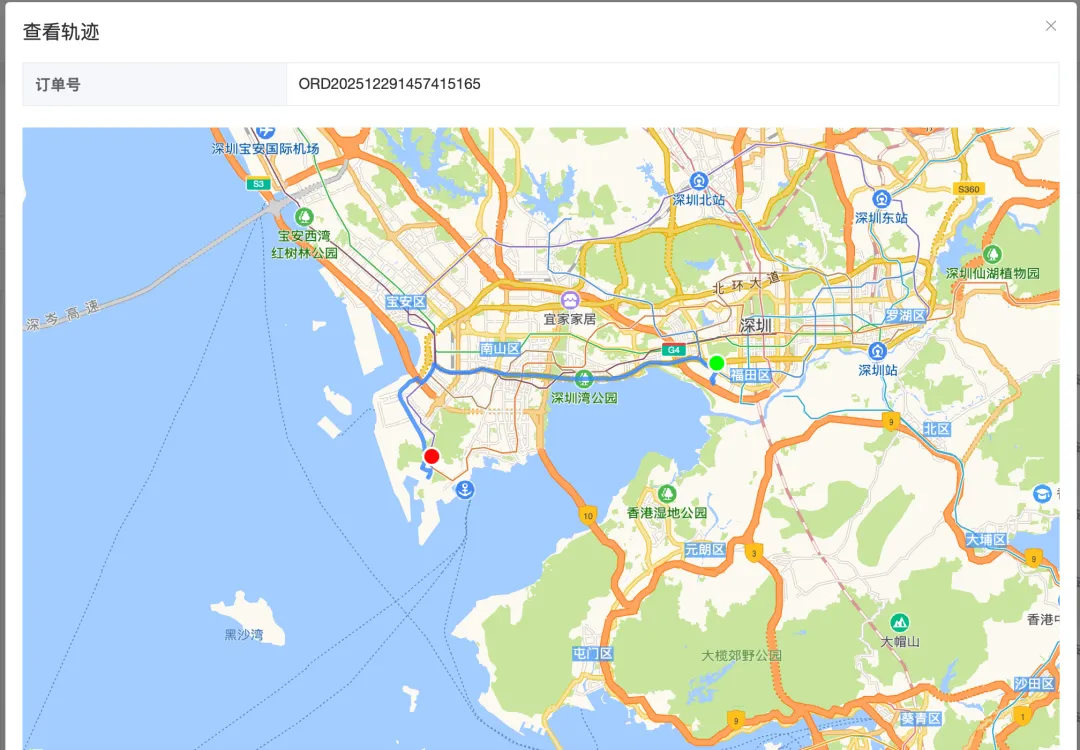Click the 订单号 label cell
Image resolution: width=1080 pixels, height=750 pixels.
pos(155,84)
